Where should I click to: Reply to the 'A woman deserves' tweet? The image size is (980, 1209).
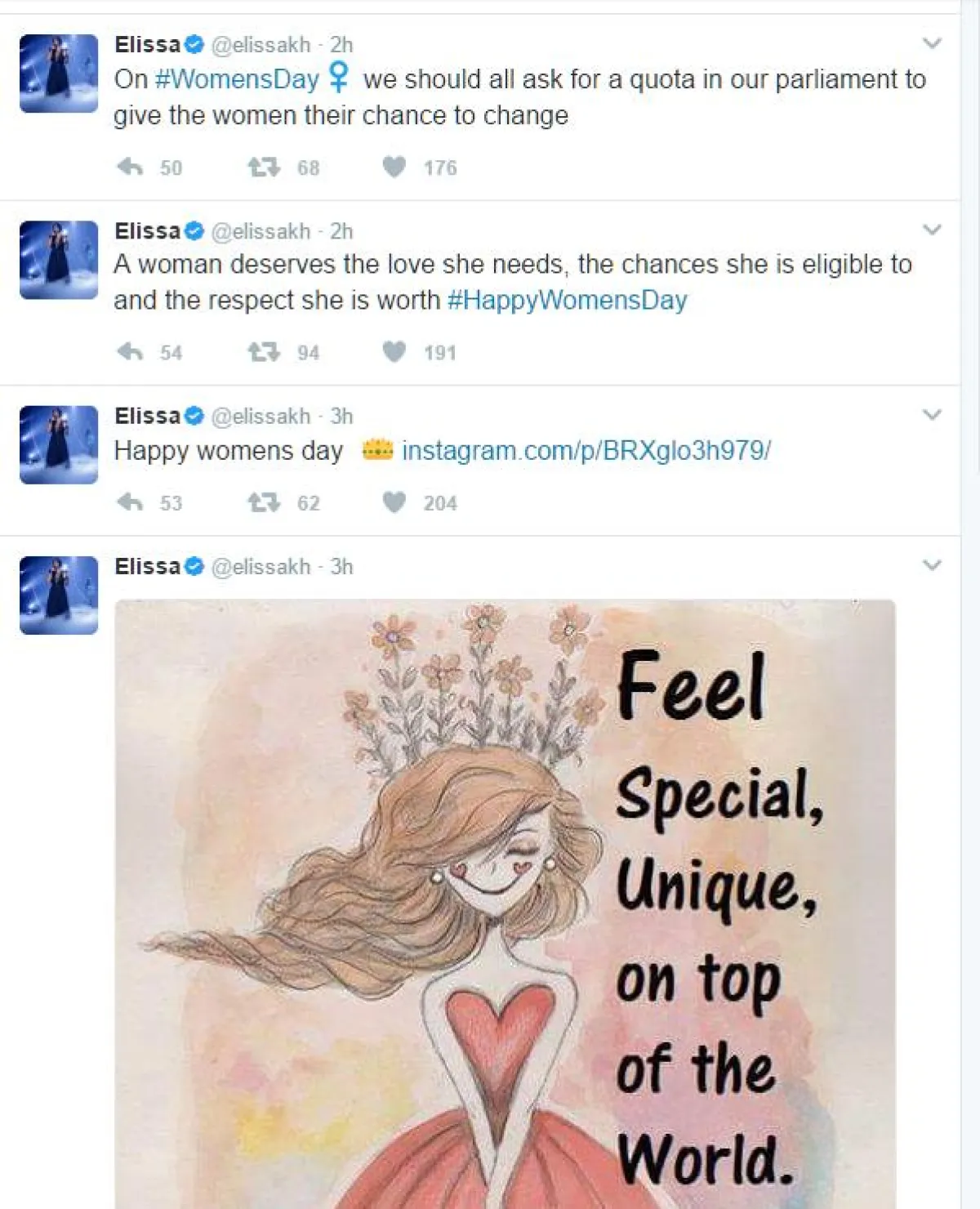click(131, 352)
